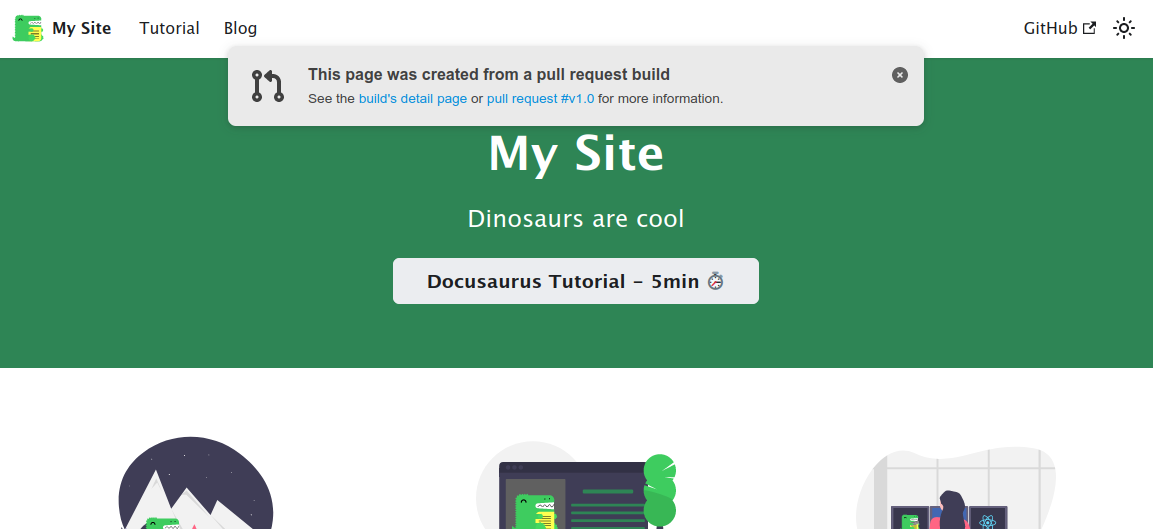Image resolution: width=1153 pixels, height=529 pixels.
Task: Click the 'Dinosaurs are cool' tagline
Action: click(x=576, y=219)
